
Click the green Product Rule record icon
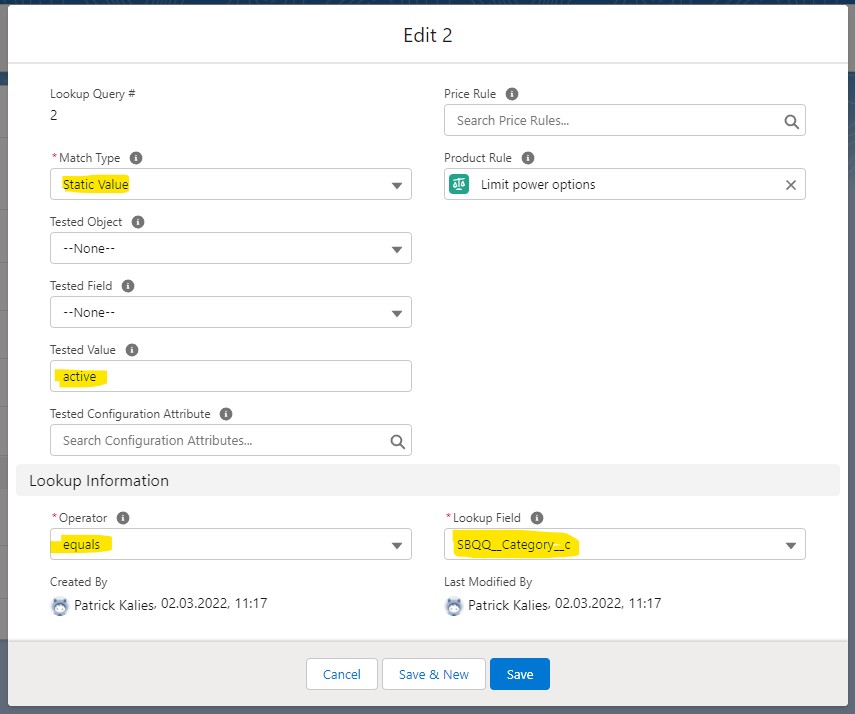459,184
